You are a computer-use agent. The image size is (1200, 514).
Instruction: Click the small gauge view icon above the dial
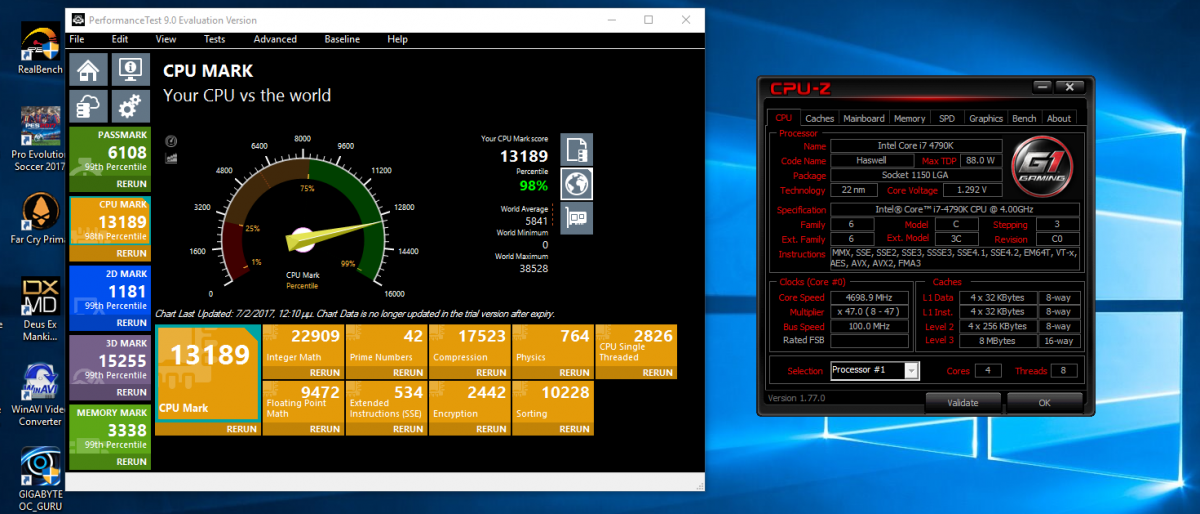pos(170,141)
